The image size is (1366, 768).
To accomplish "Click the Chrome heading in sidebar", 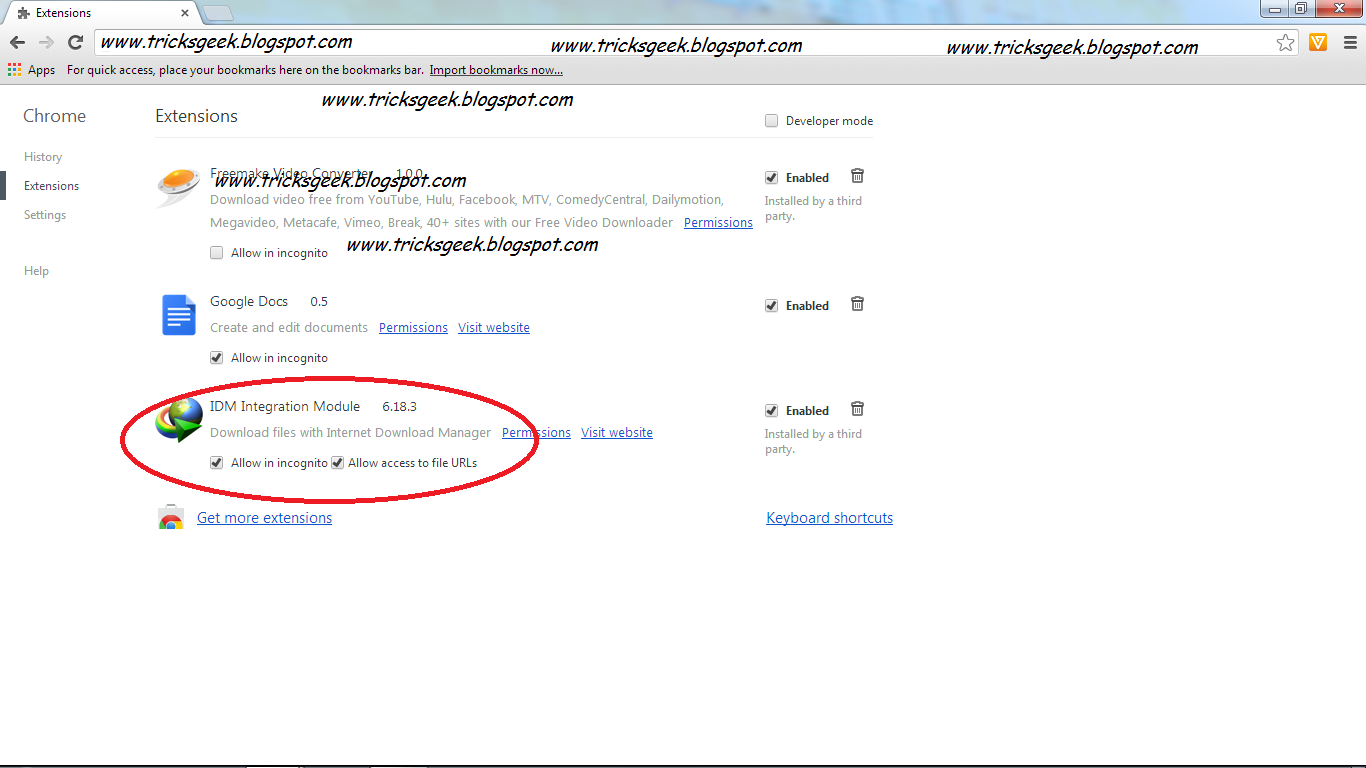I will (54, 116).
